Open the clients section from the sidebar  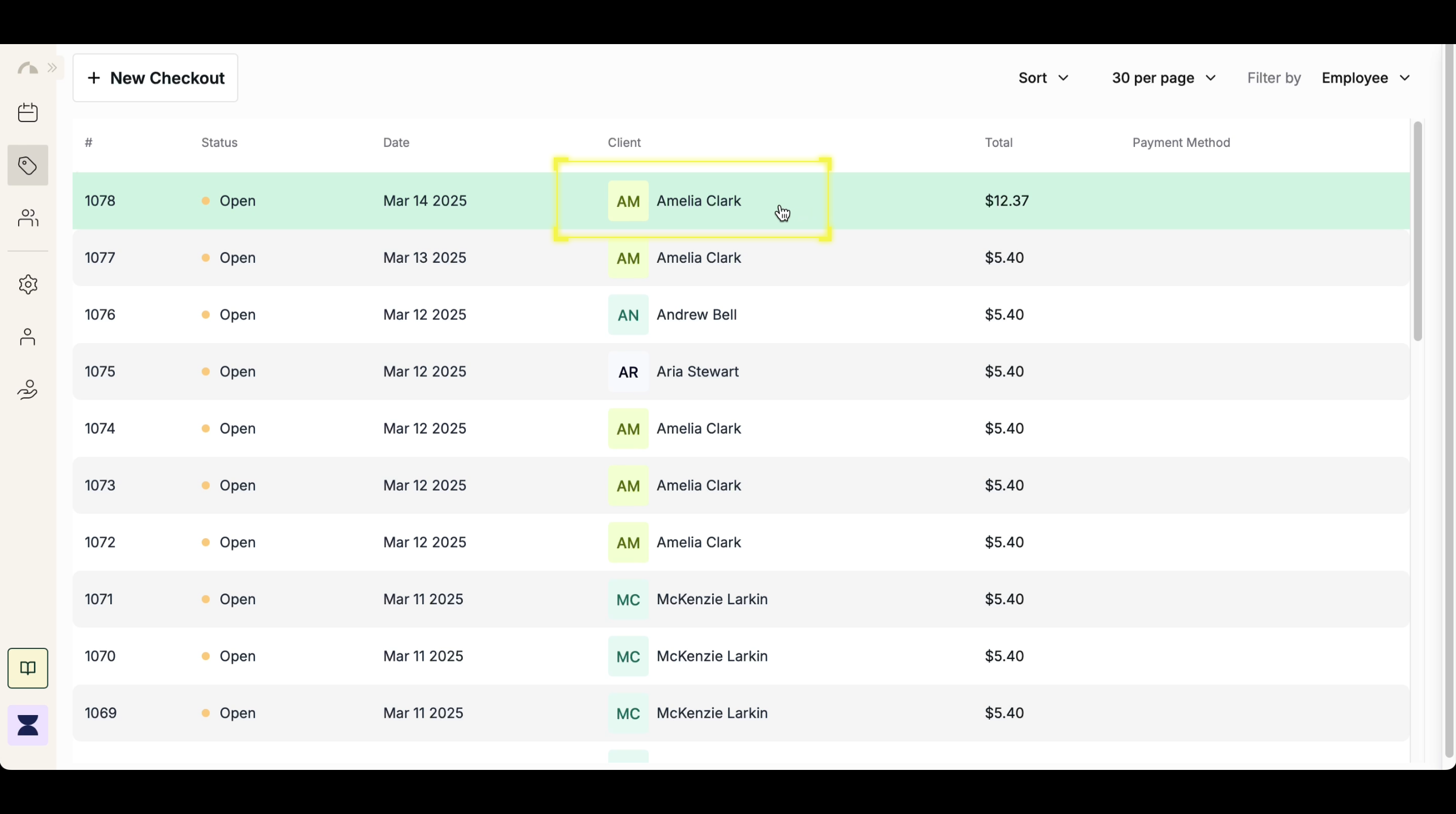(28, 218)
